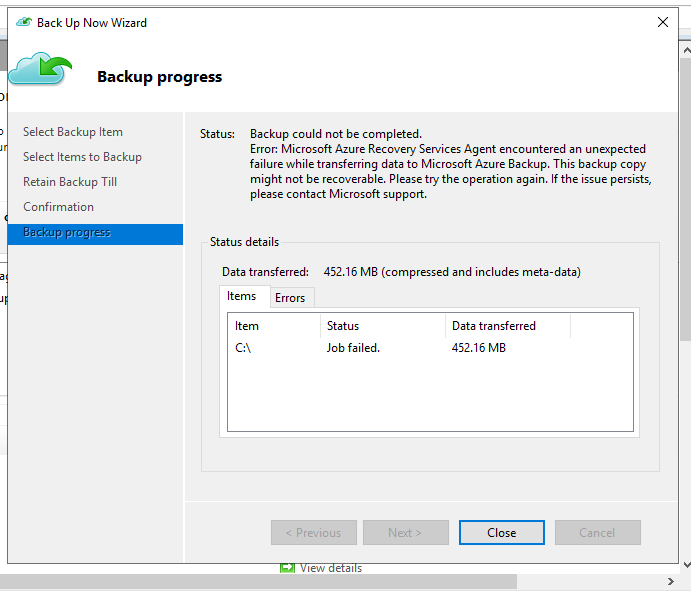The image size is (691, 592).
Task: Click the Data transferred total value text
Action: (x=452, y=272)
